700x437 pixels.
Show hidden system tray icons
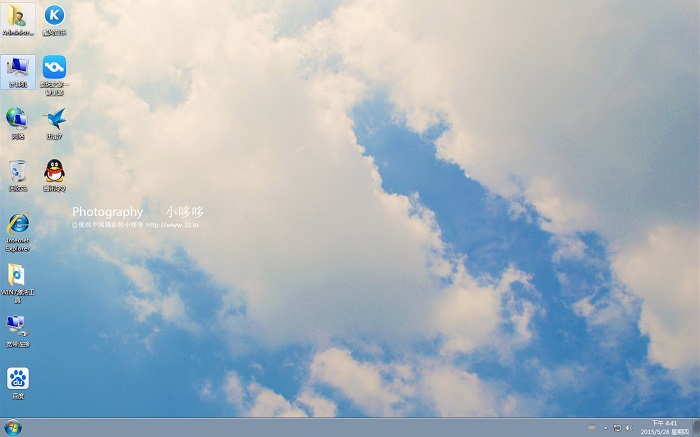tap(605, 428)
